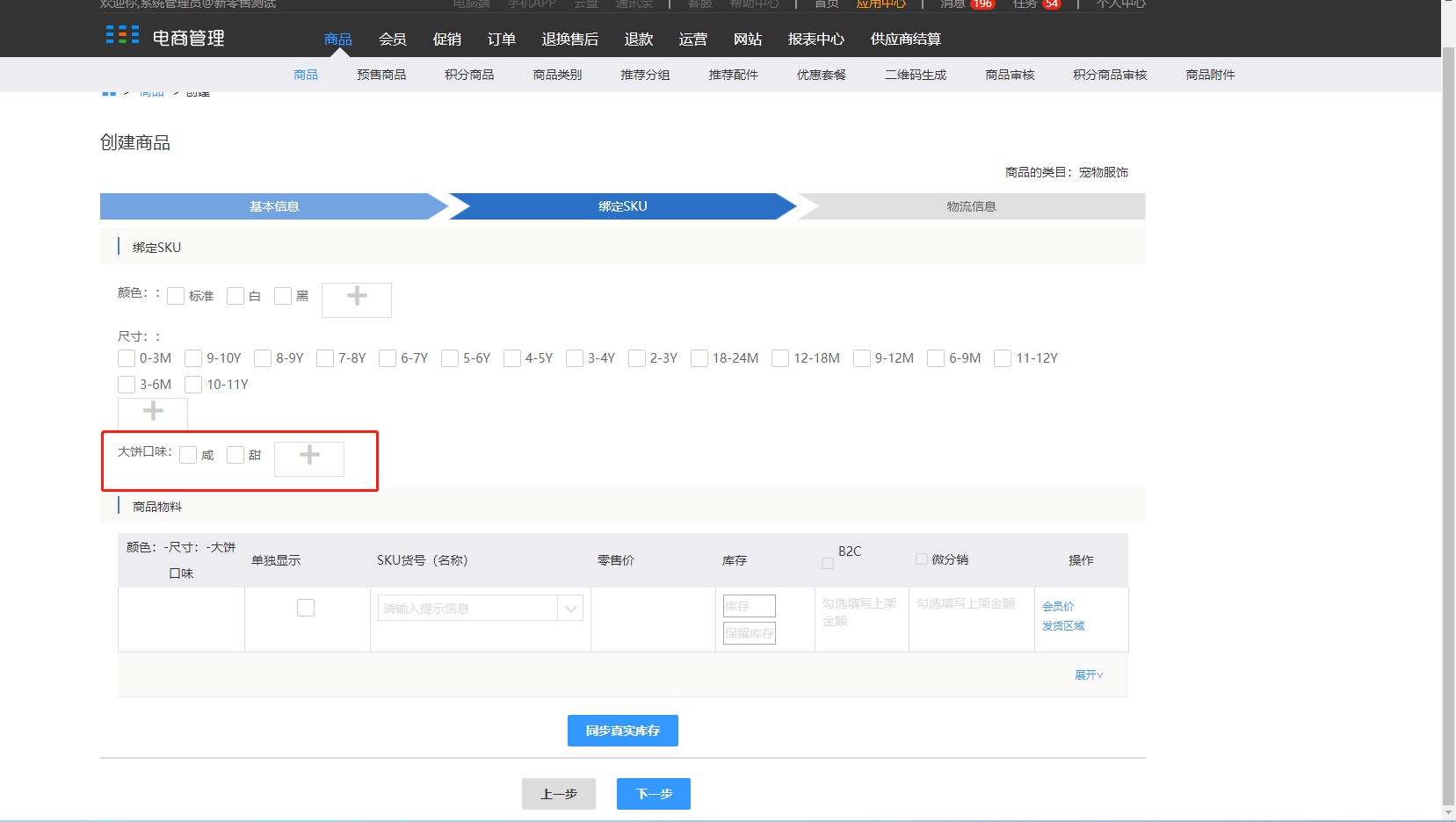Open the 任务 54 badge
This screenshot has width=1456, height=822.
[x=1052, y=4]
